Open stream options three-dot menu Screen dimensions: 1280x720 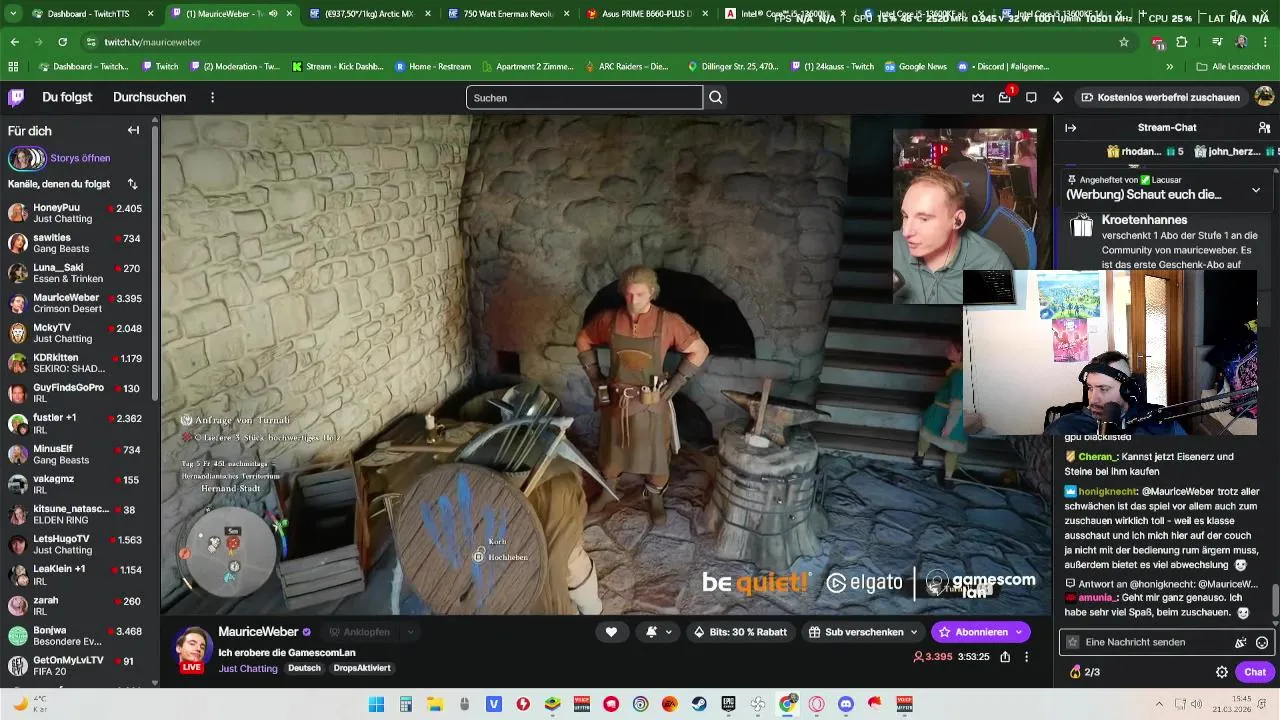1026,657
